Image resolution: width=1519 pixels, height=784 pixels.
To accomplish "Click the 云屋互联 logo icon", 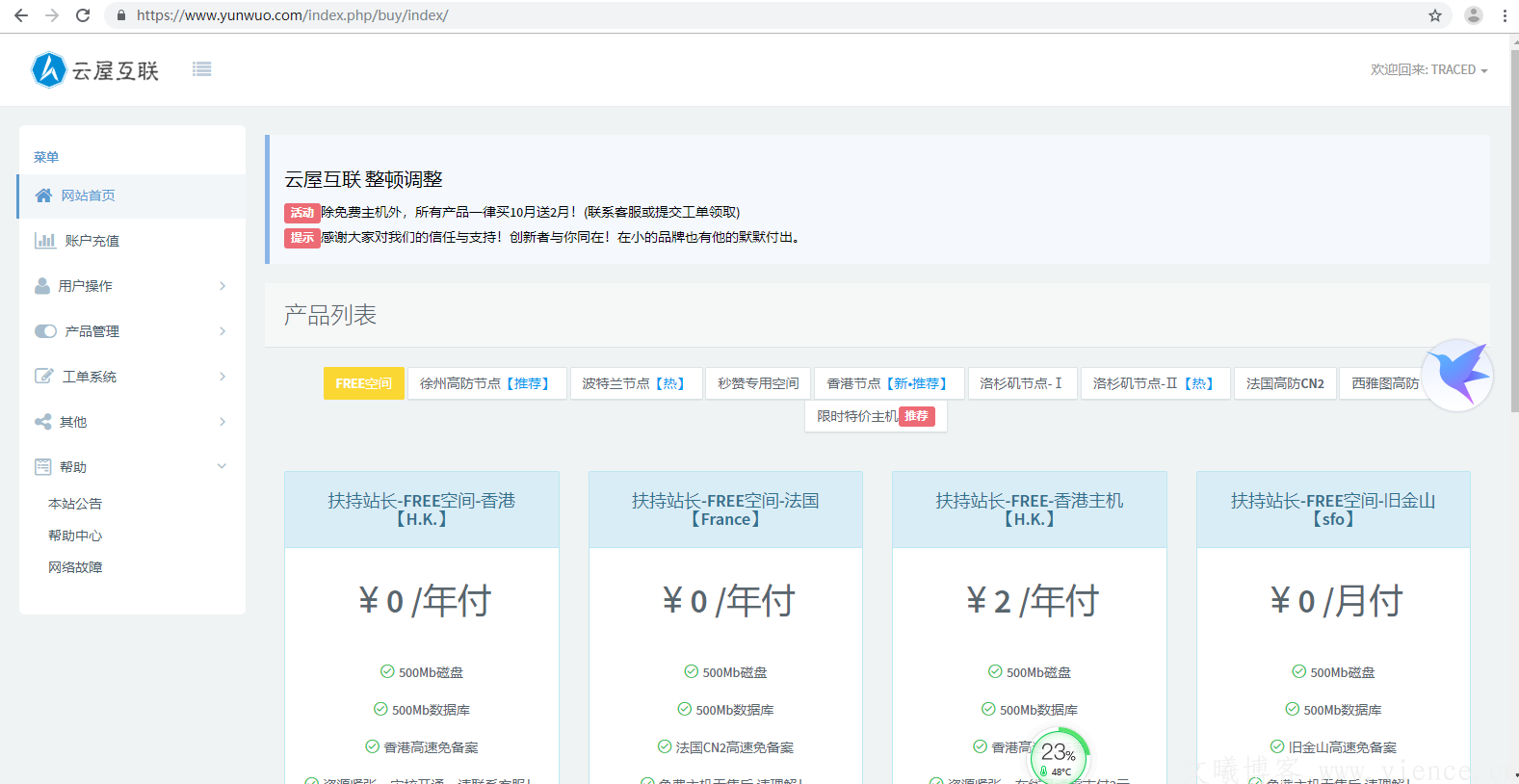I will click(49, 69).
